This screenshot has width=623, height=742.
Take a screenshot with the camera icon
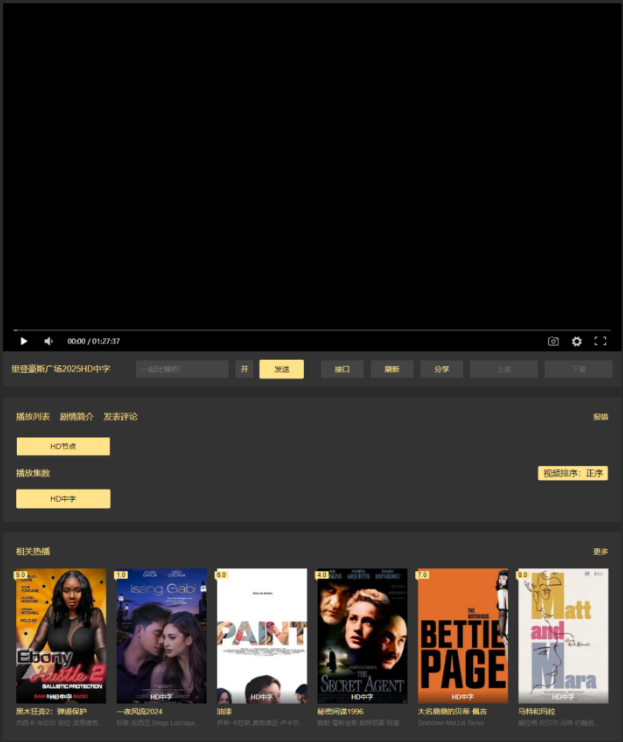(x=553, y=341)
